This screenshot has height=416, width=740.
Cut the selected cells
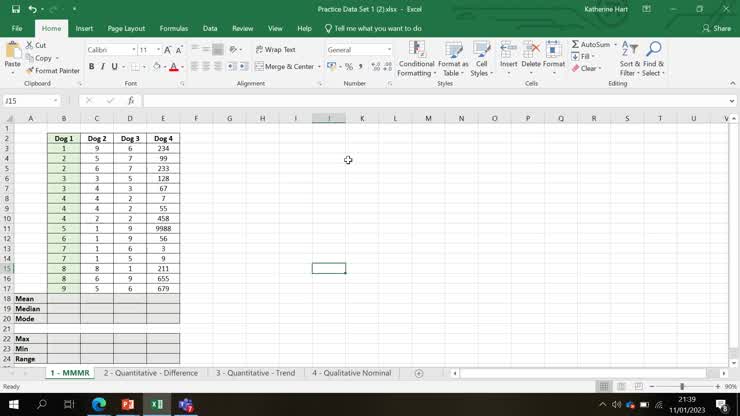pyautogui.click(x=36, y=45)
